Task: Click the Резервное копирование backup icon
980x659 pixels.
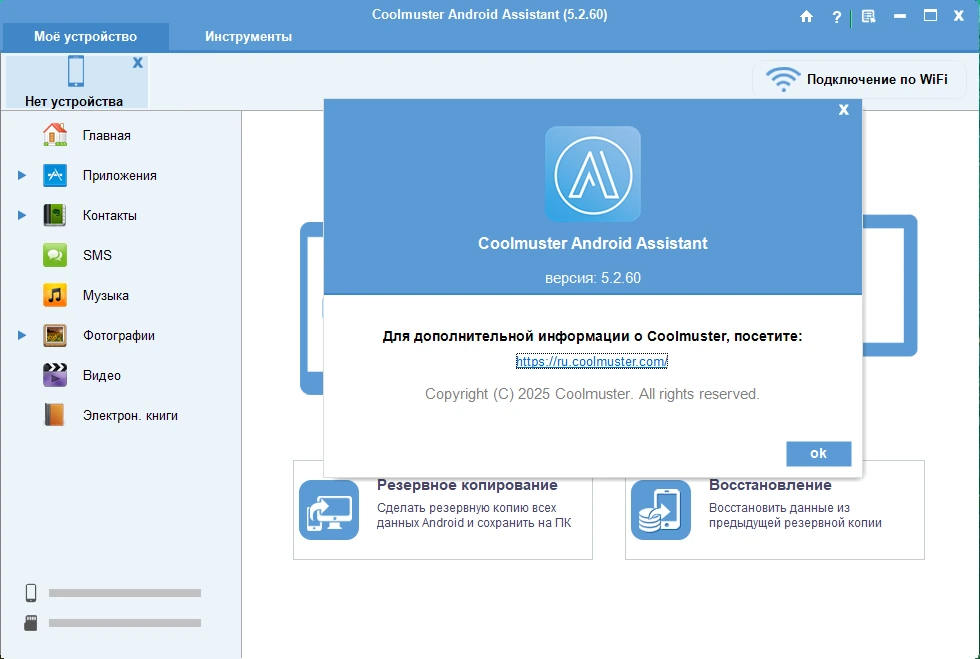Action: [329, 510]
